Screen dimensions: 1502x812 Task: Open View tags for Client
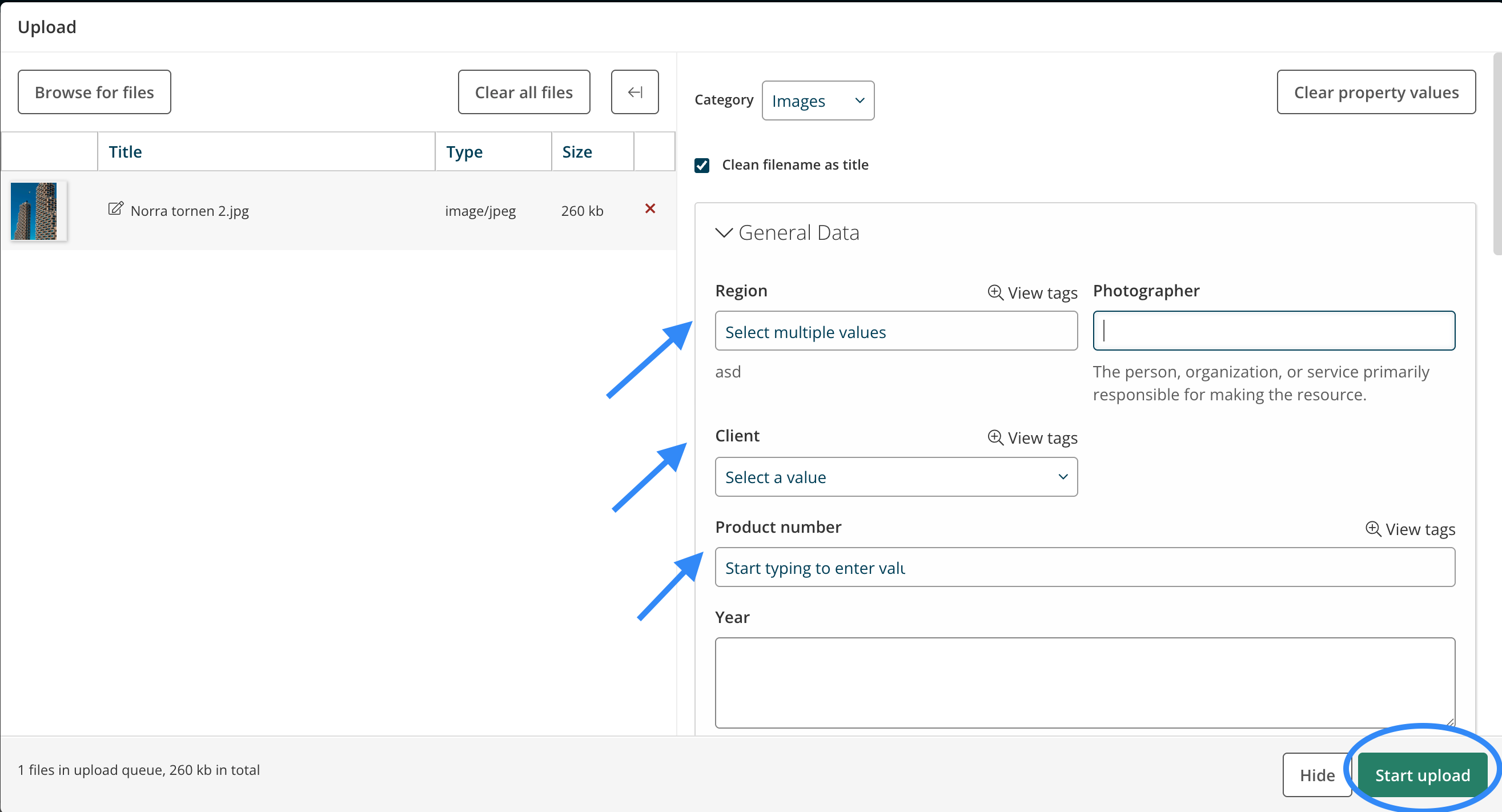coord(1032,438)
